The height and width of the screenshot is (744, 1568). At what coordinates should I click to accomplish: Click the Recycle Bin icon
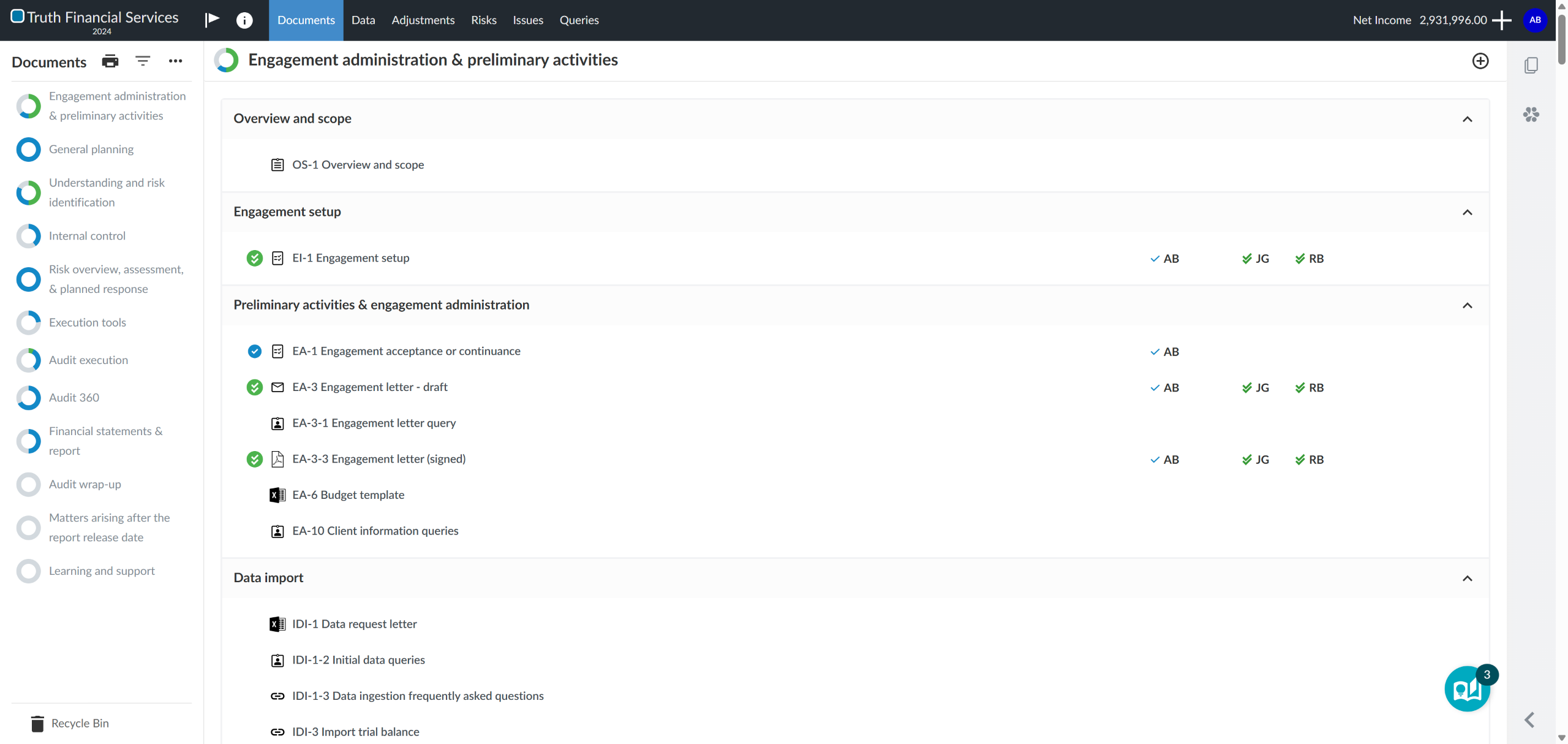tap(37, 724)
